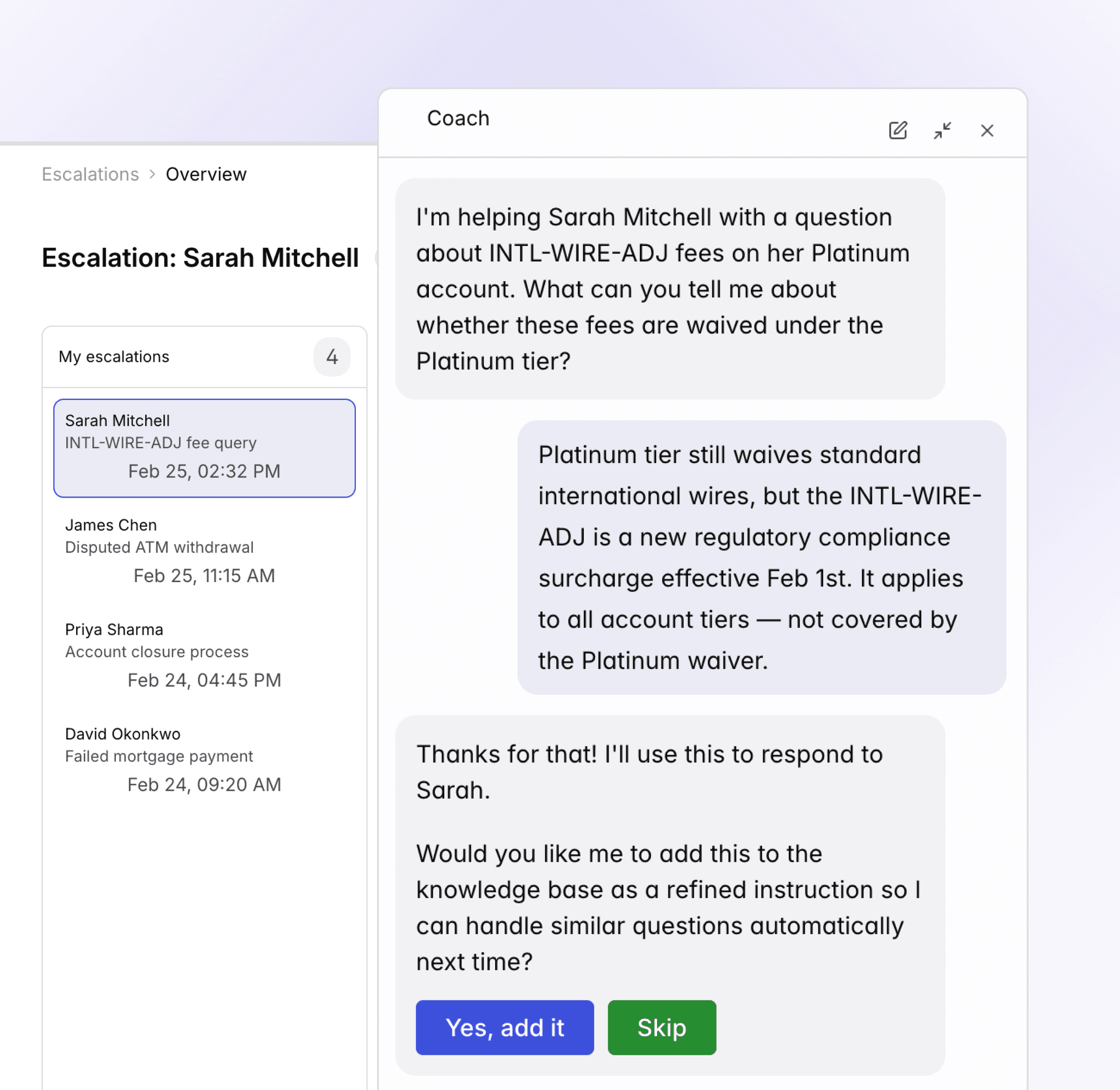The width and height of the screenshot is (1120, 1090).
Task: Collapse the Coach panel with the minimize arrows icon
Action: click(942, 131)
